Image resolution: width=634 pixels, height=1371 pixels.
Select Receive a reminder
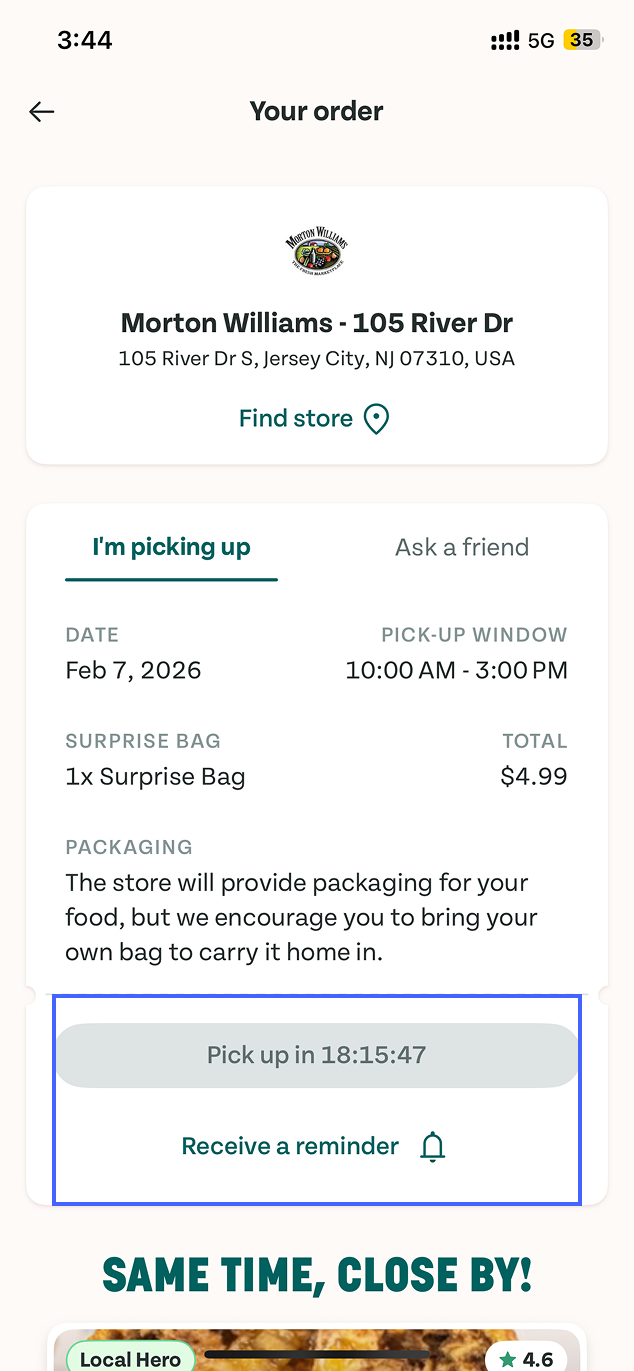[290, 1146]
